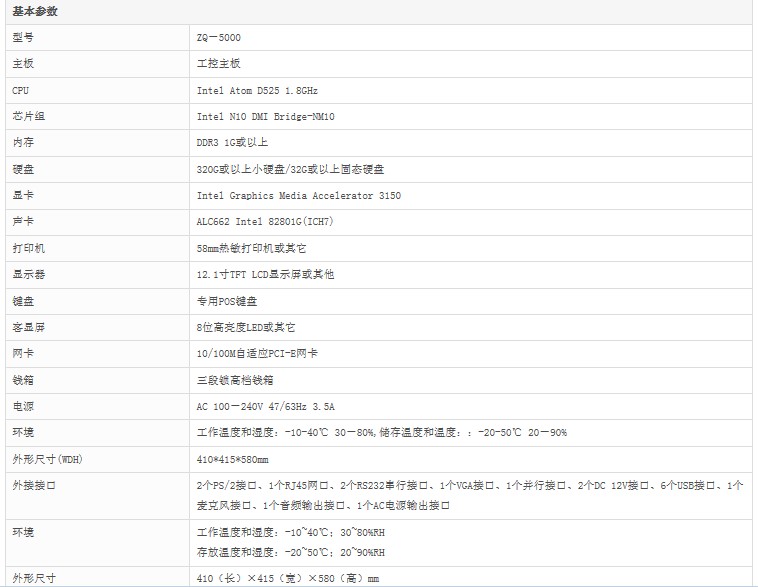Select the Intel Atom D525 1.8GHz text

(258, 90)
